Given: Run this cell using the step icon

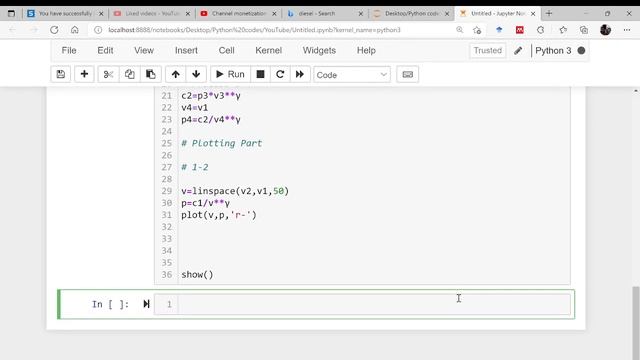Looking at the screenshot, I should point(146,304).
